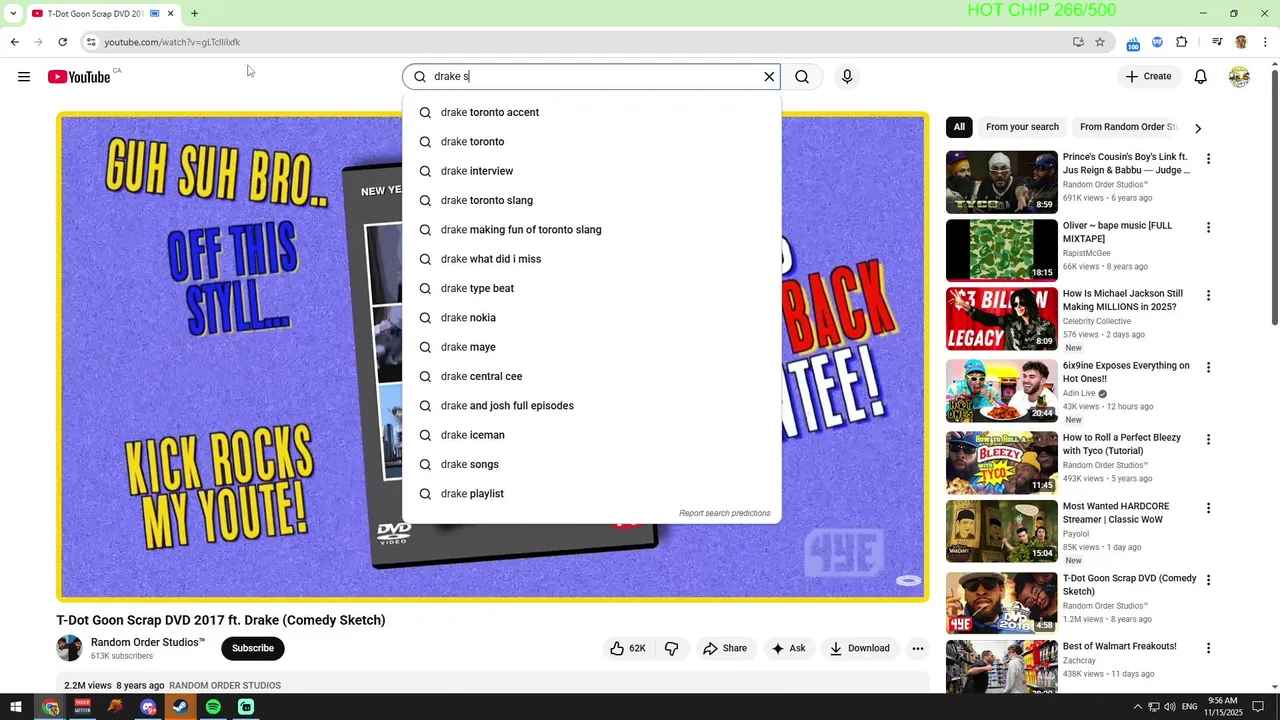Reload the page in Chrome
Viewport: 1280px width, 720px height.
pos(62,42)
